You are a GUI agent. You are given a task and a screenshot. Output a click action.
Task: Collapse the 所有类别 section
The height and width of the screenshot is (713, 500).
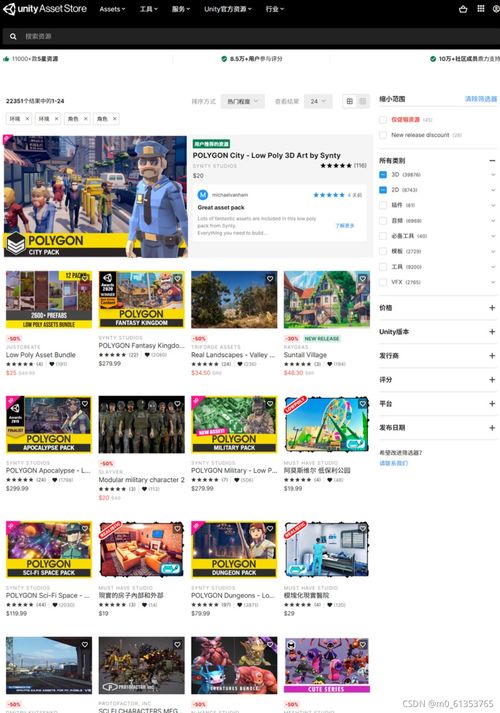click(492, 161)
